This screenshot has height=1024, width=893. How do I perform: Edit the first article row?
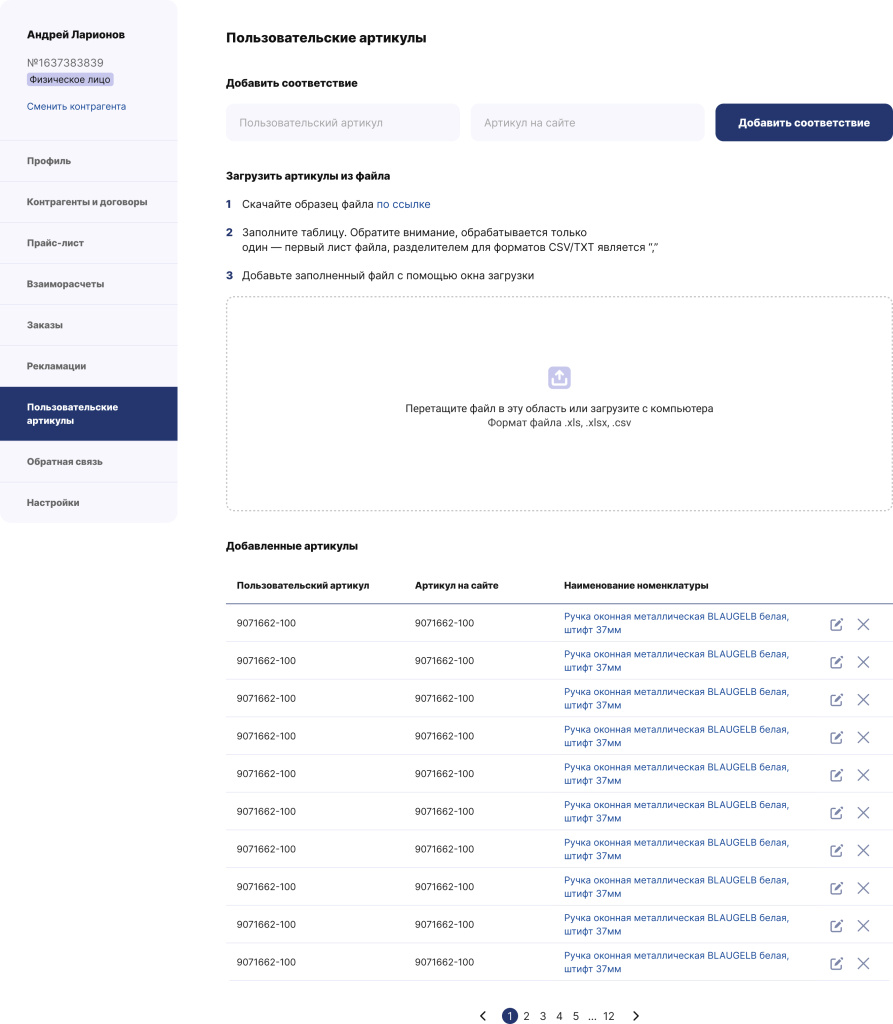[x=836, y=625]
